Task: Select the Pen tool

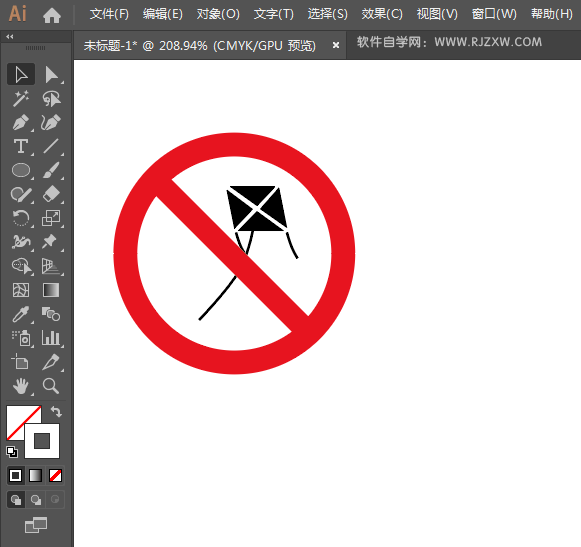Action: [21, 123]
